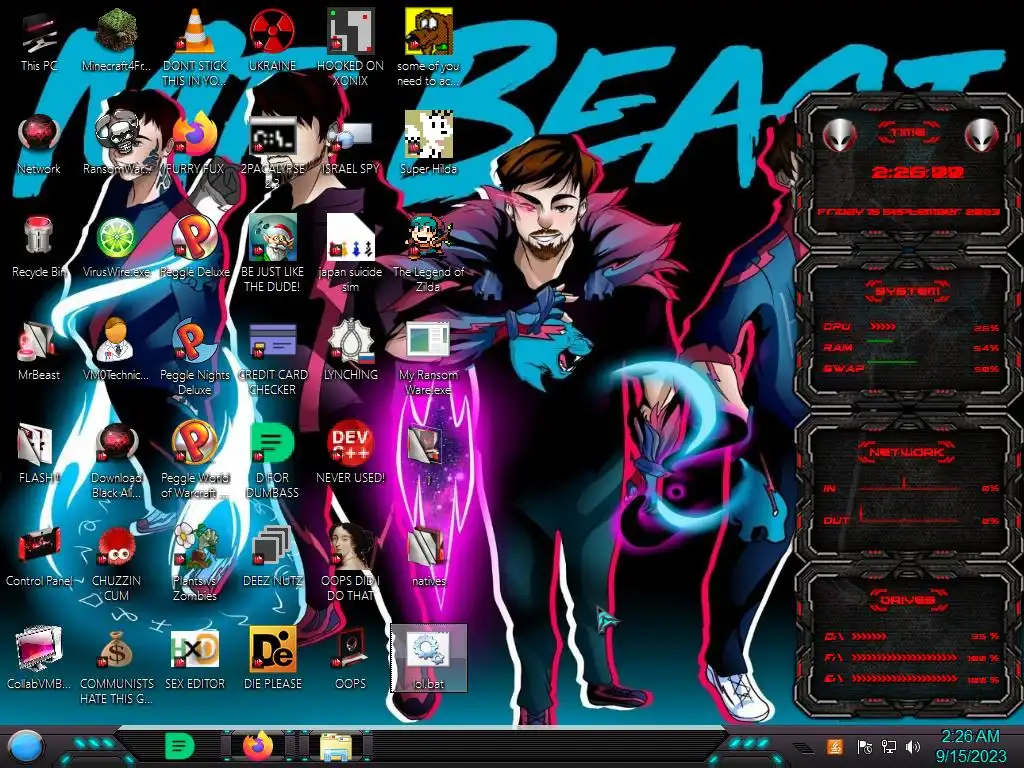1024x768 pixels.
Task: Open the Network desktop icon
Action: pos(39,145)
